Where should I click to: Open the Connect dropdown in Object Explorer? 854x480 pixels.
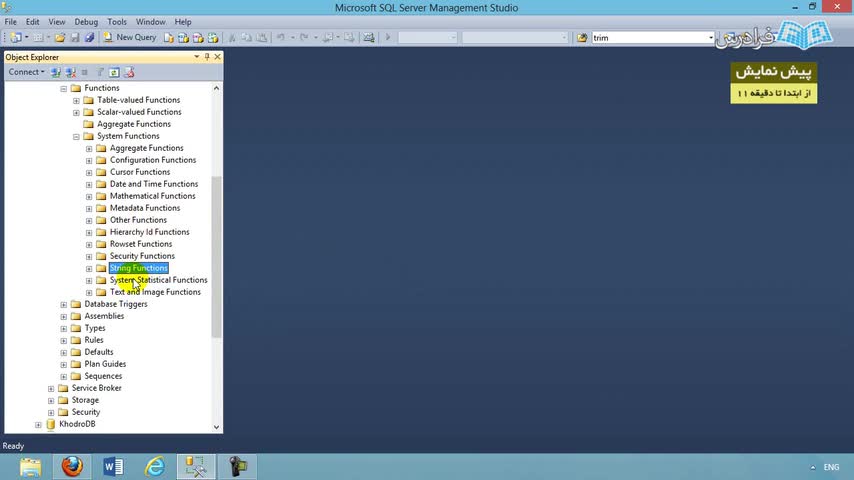click(26, 72)
